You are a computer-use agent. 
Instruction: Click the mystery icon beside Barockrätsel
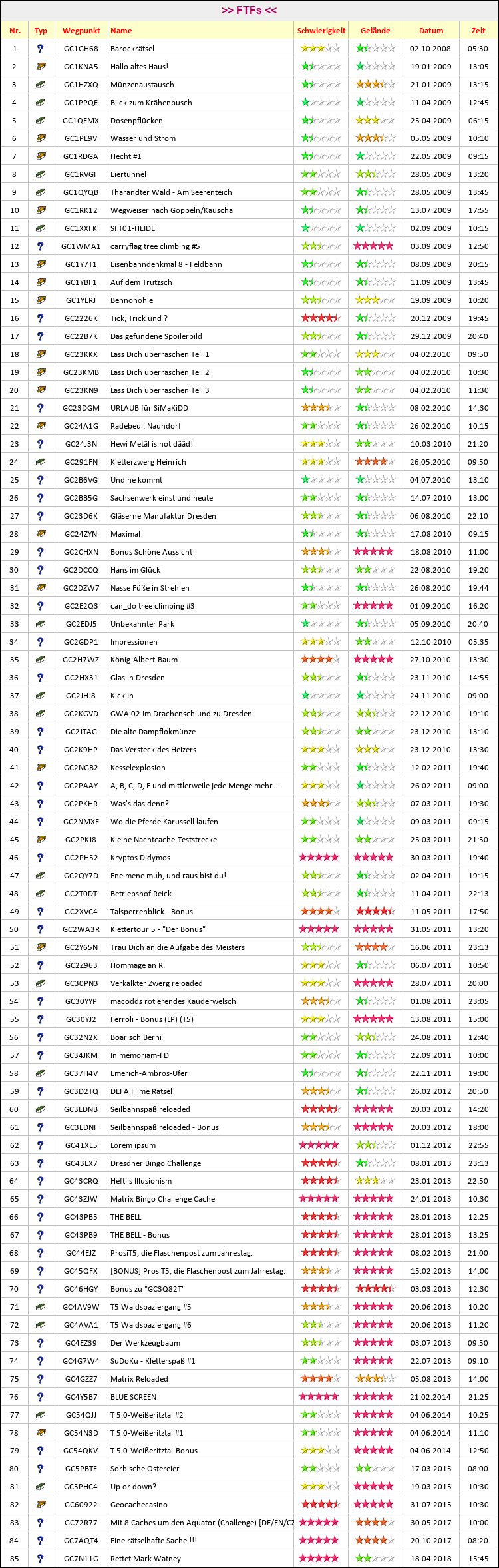pyautogui.click(x=41, y=49)
